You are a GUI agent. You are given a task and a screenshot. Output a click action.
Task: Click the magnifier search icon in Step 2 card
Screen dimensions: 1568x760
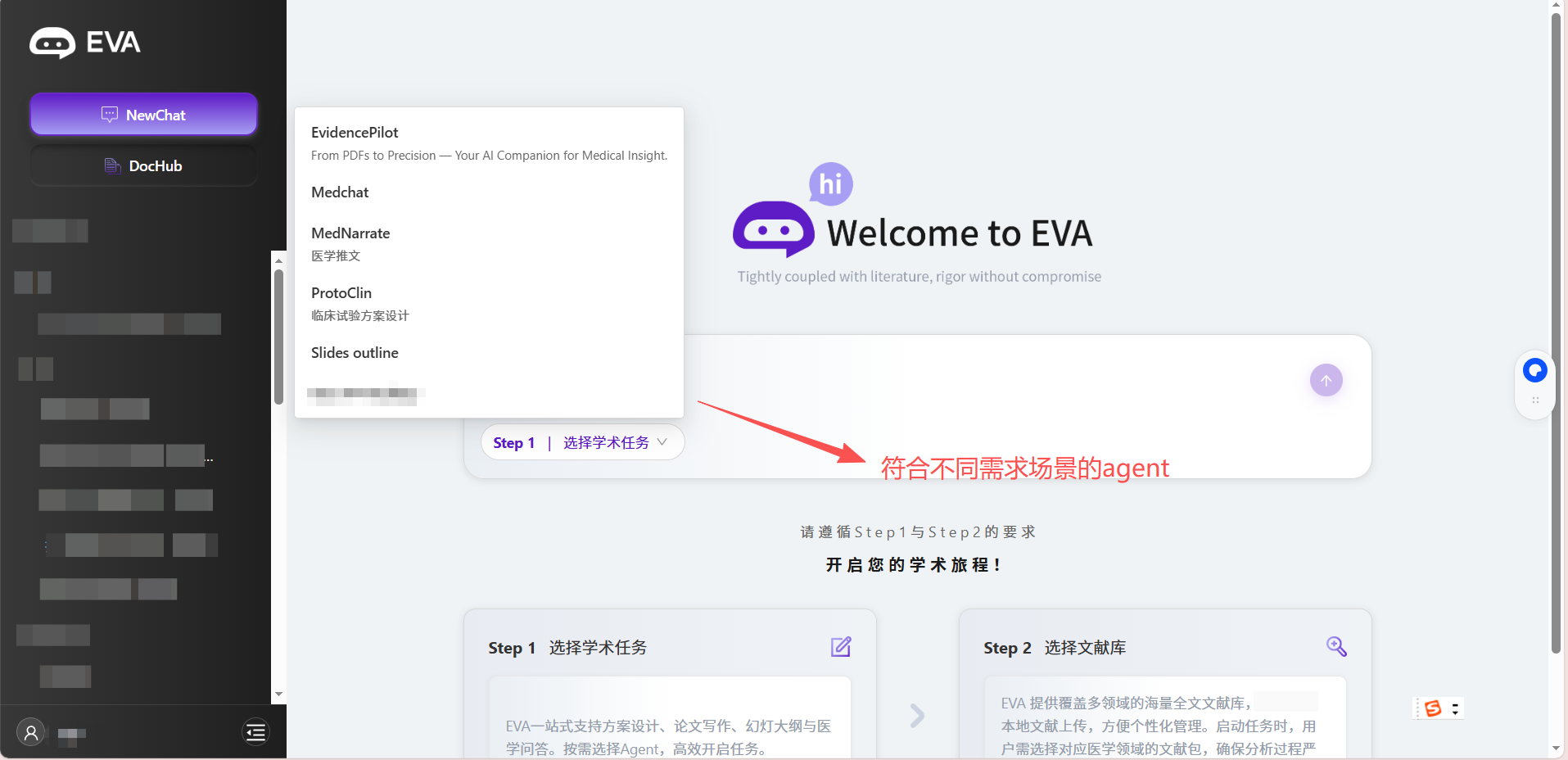(1336, 647)
